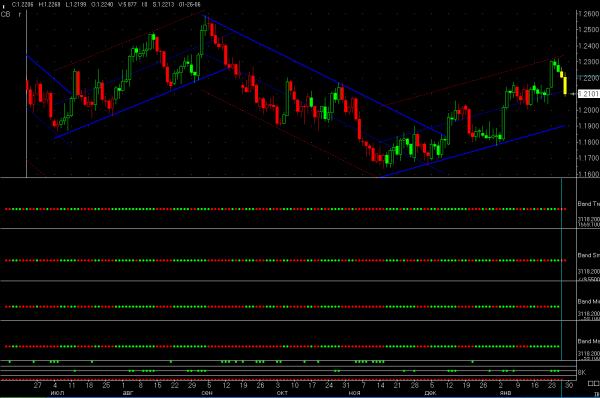Screen dimensions: 600x398
Task: Click date 27 on the time axis
Action: (x=38, y=385)
